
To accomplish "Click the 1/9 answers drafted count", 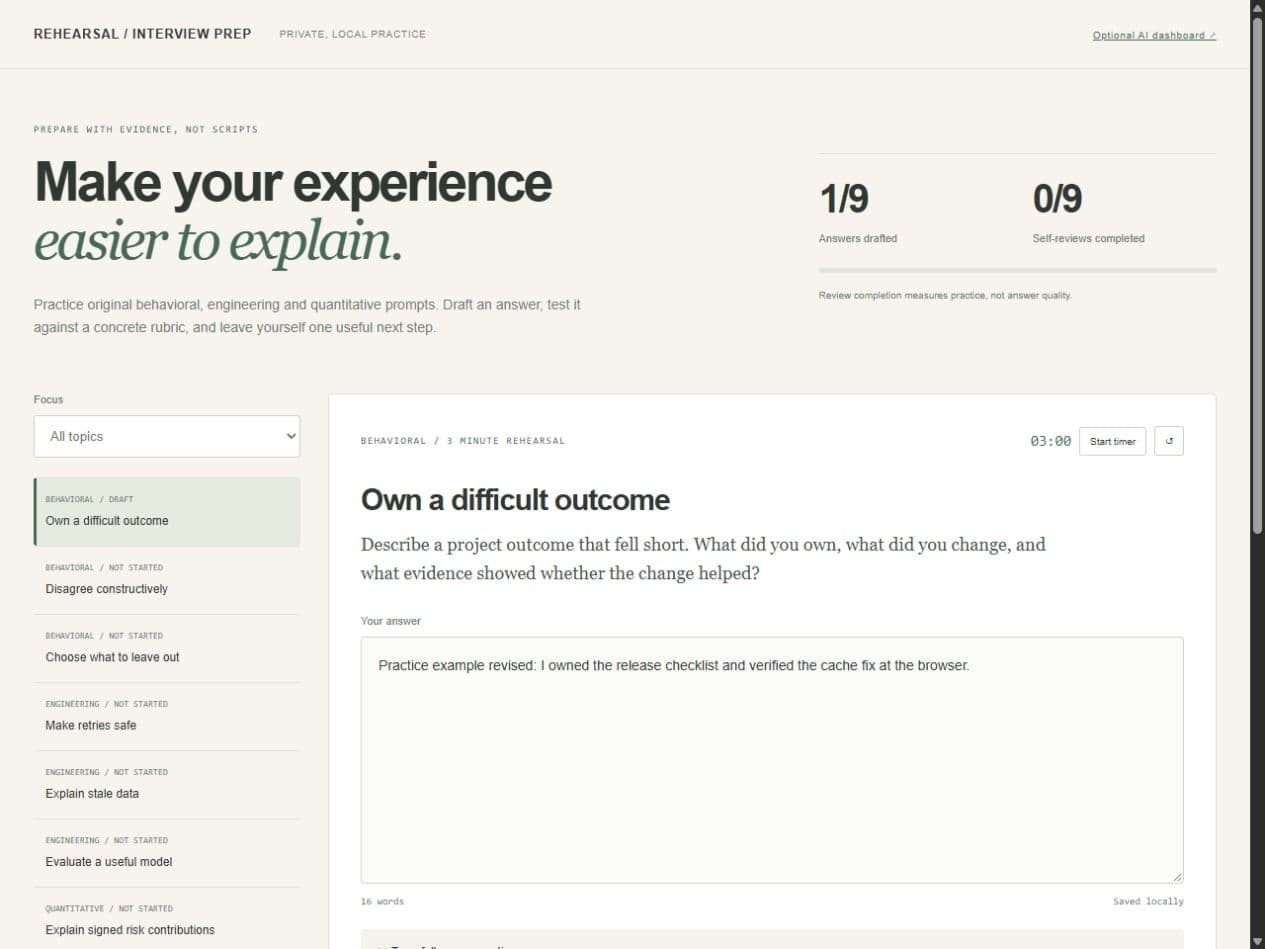I will click(844, 199).
